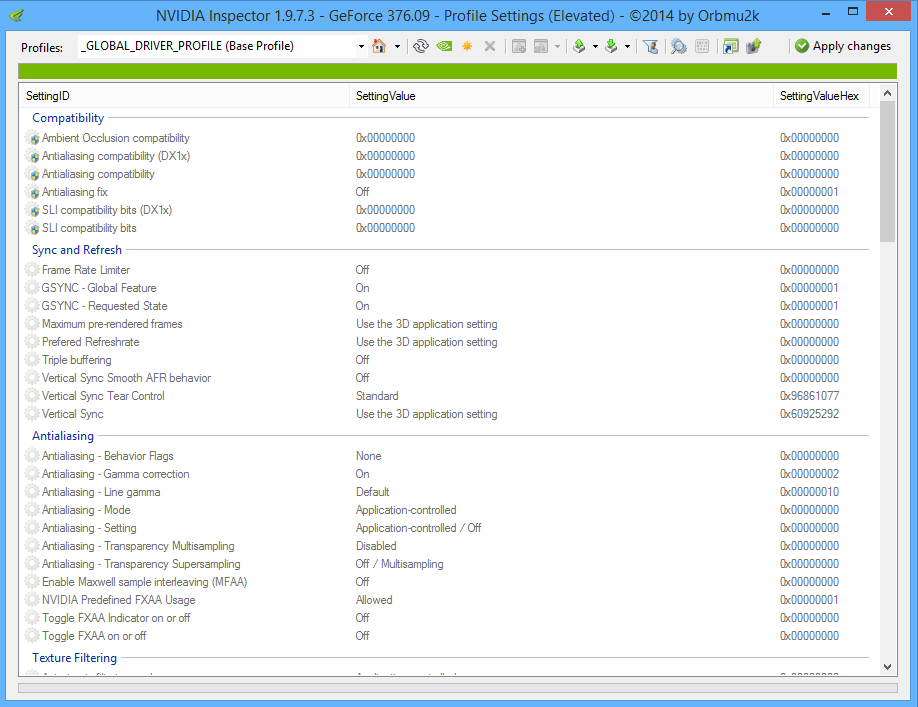This screenshot has height=707, width=918.
Task: Click the scan for modified profiles icon
Action: point(679,46)
